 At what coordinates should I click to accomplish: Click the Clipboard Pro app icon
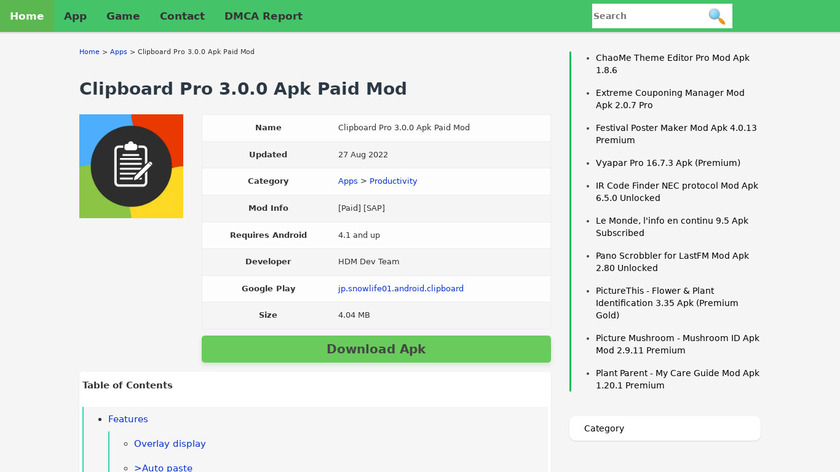[x=131, y=166]
